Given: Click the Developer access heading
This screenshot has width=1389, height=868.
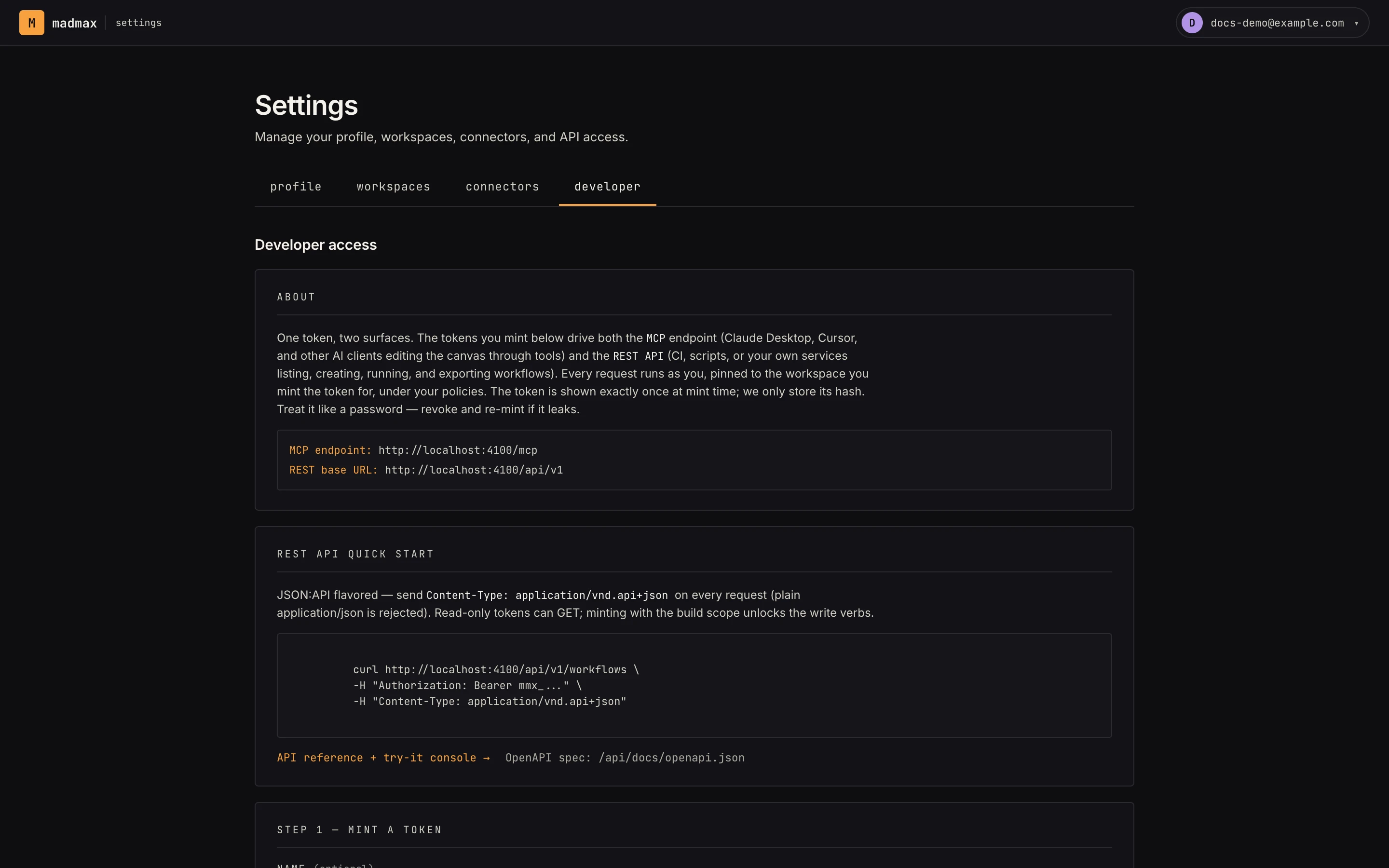Looking at the screenshot, I should 316,245.
